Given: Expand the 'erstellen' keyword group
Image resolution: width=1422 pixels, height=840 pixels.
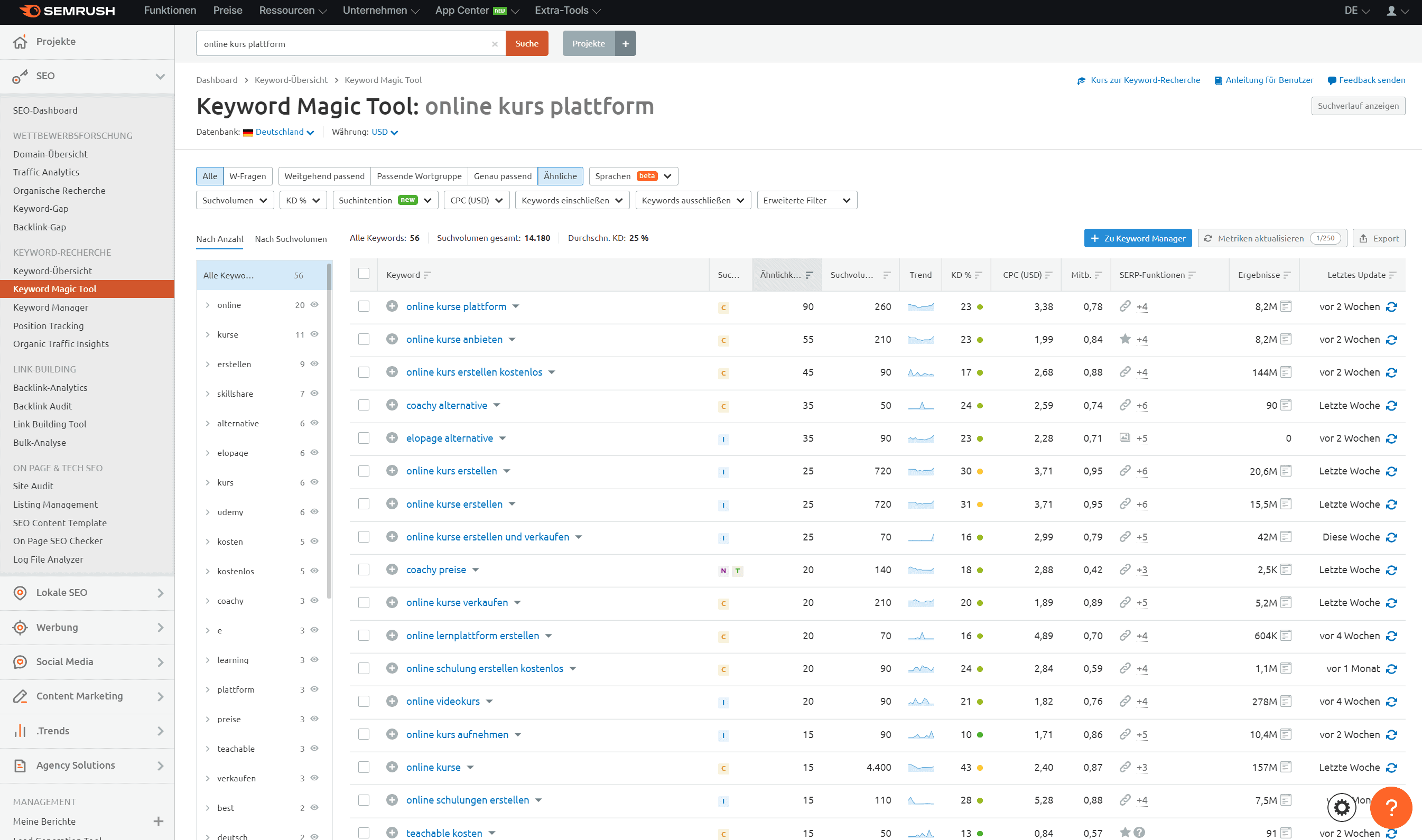Looking at the screenshot, I should 207,365.
